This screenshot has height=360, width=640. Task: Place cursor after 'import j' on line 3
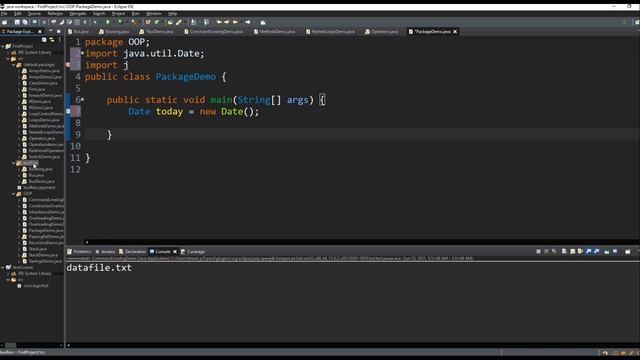click(x=129, y=65)
